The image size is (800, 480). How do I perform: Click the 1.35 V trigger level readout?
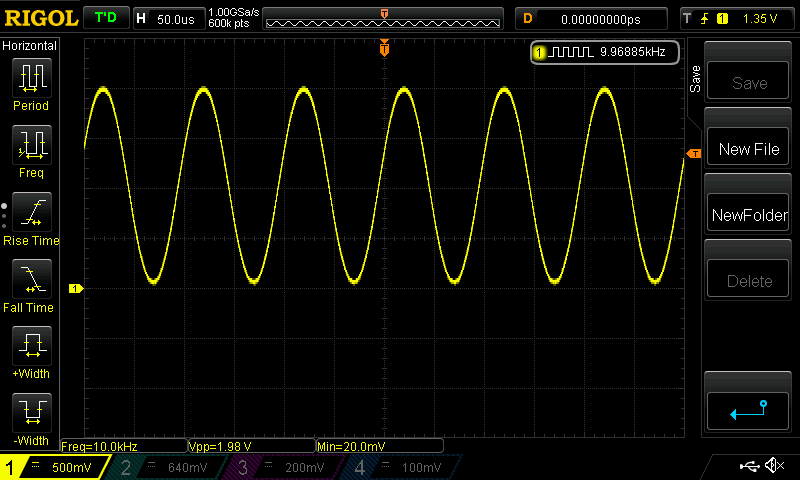pos(760,19)
